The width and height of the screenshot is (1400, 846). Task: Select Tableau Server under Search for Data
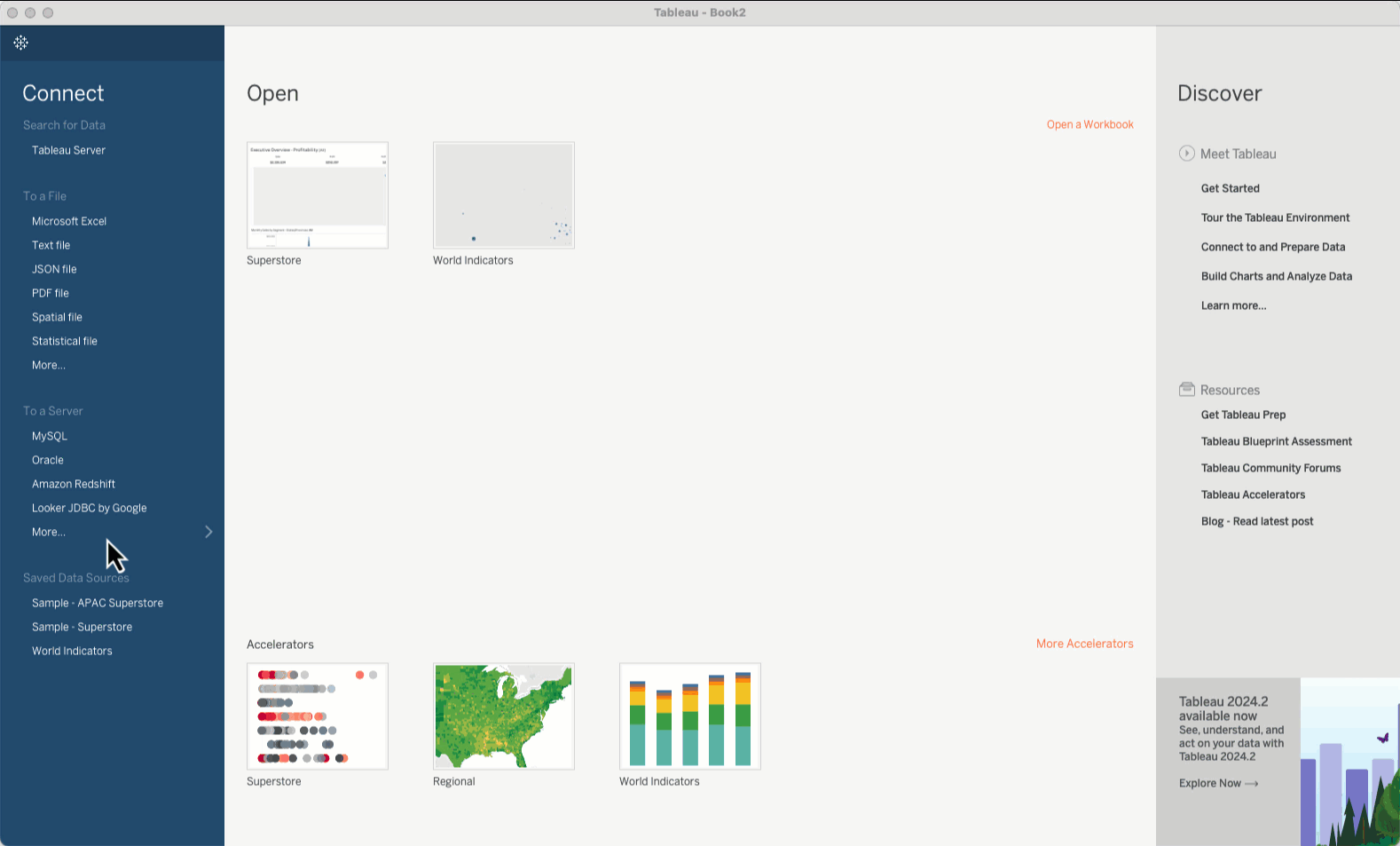coord(68,150)
